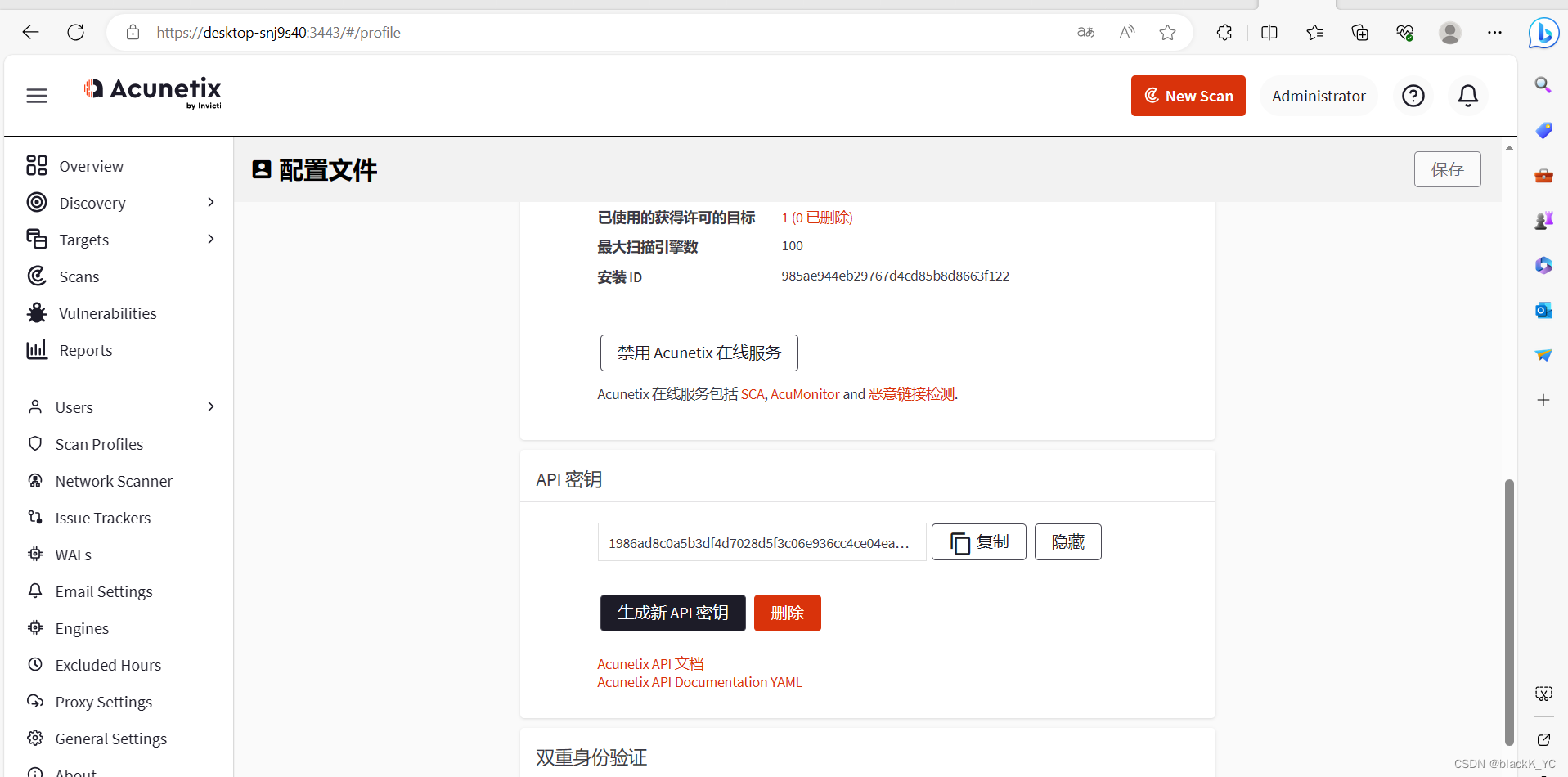Click the screenshot tool icon in Edge sidebar
The height and width of the screenshot is (777, 1568).
click(x=1543, y=694)
